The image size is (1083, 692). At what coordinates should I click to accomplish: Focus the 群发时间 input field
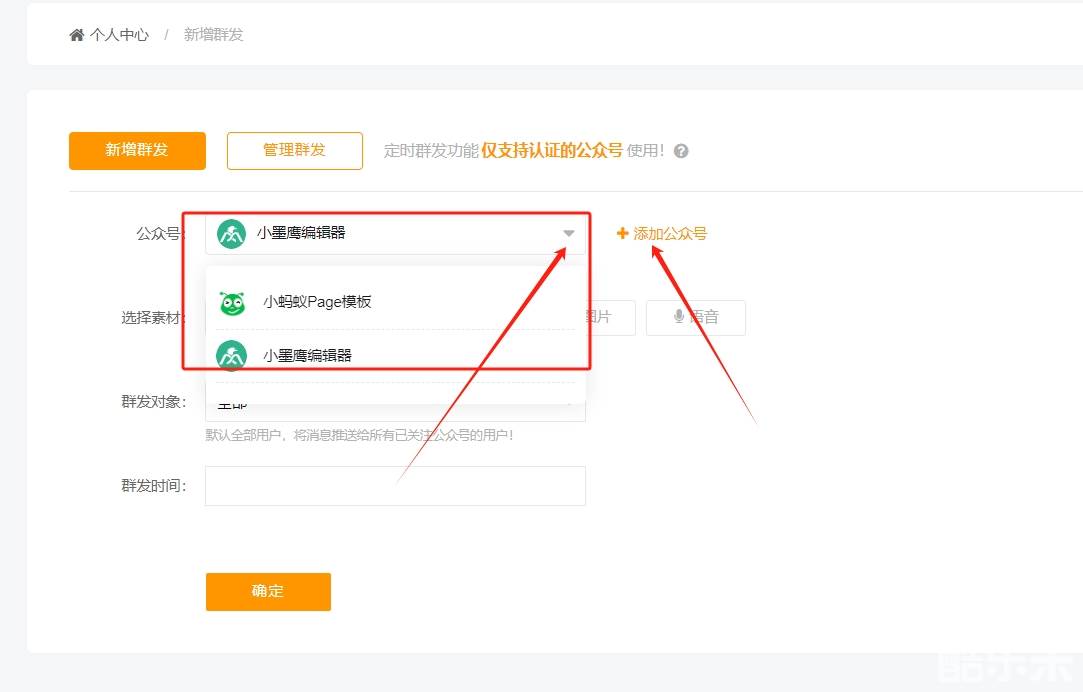click(x=395, y=486)
